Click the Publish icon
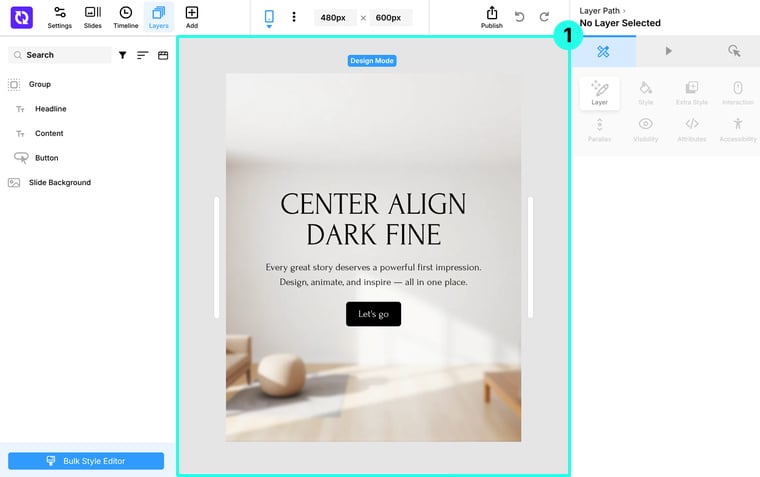 click(x=491, y=17)
